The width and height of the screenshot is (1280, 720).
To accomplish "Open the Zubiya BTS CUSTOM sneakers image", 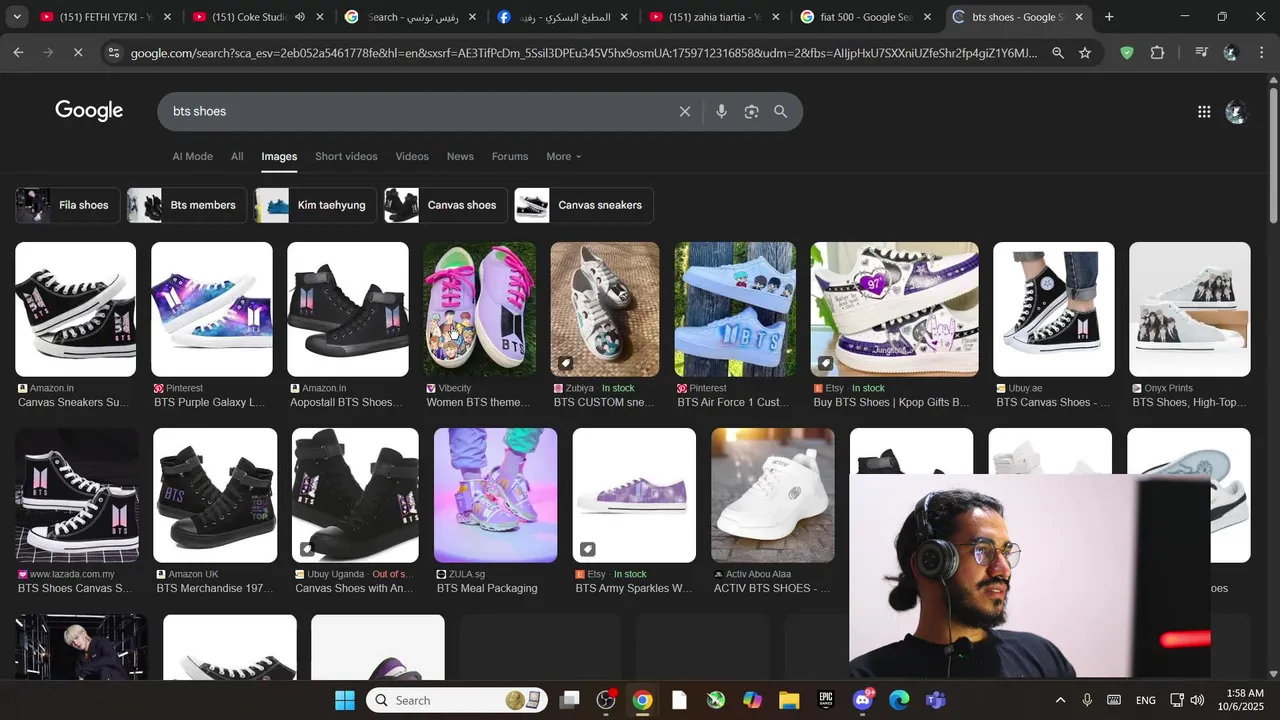I will pyautogui.click(x=605, y=309).
